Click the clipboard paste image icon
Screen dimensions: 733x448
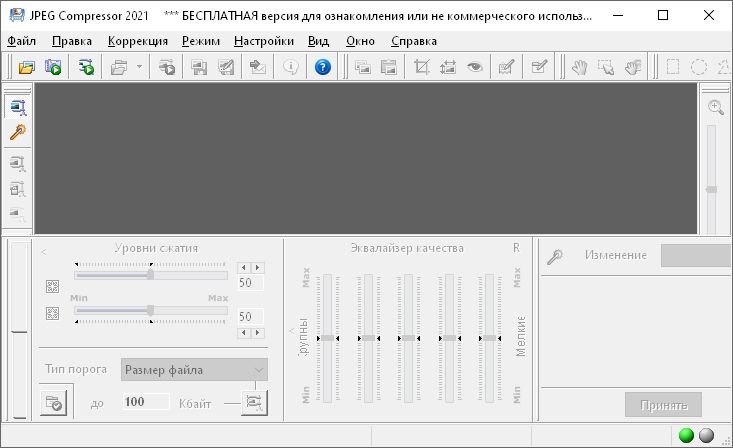(388, 67)
